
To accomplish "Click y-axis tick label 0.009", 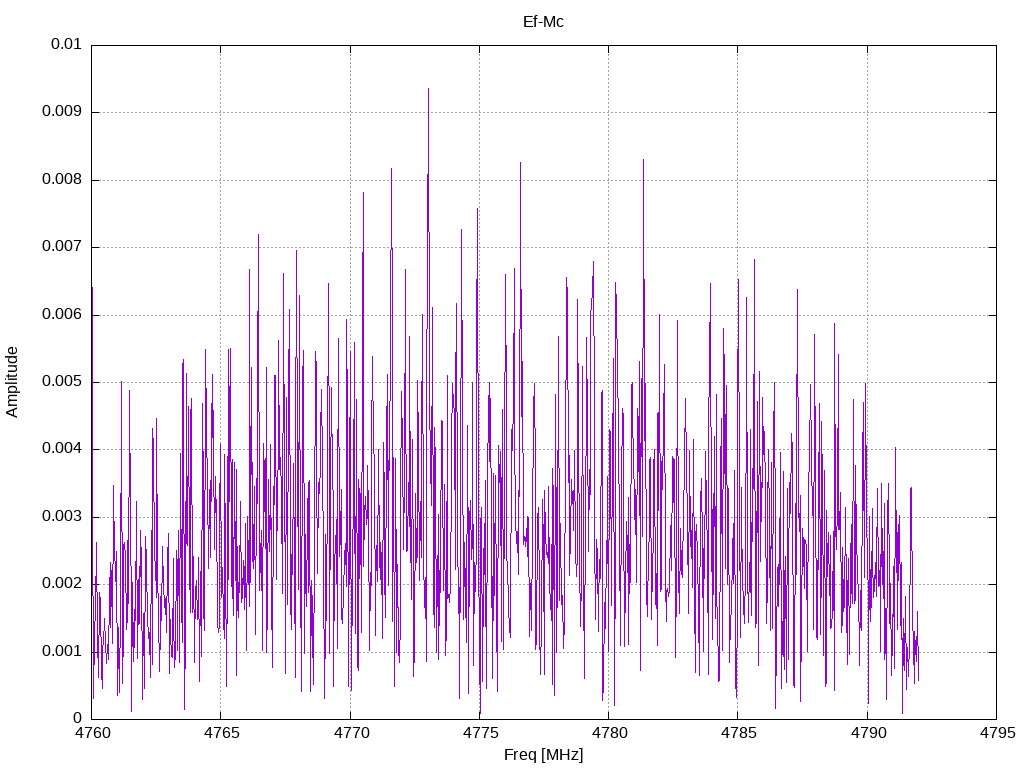I will click(x=61, y=111).
